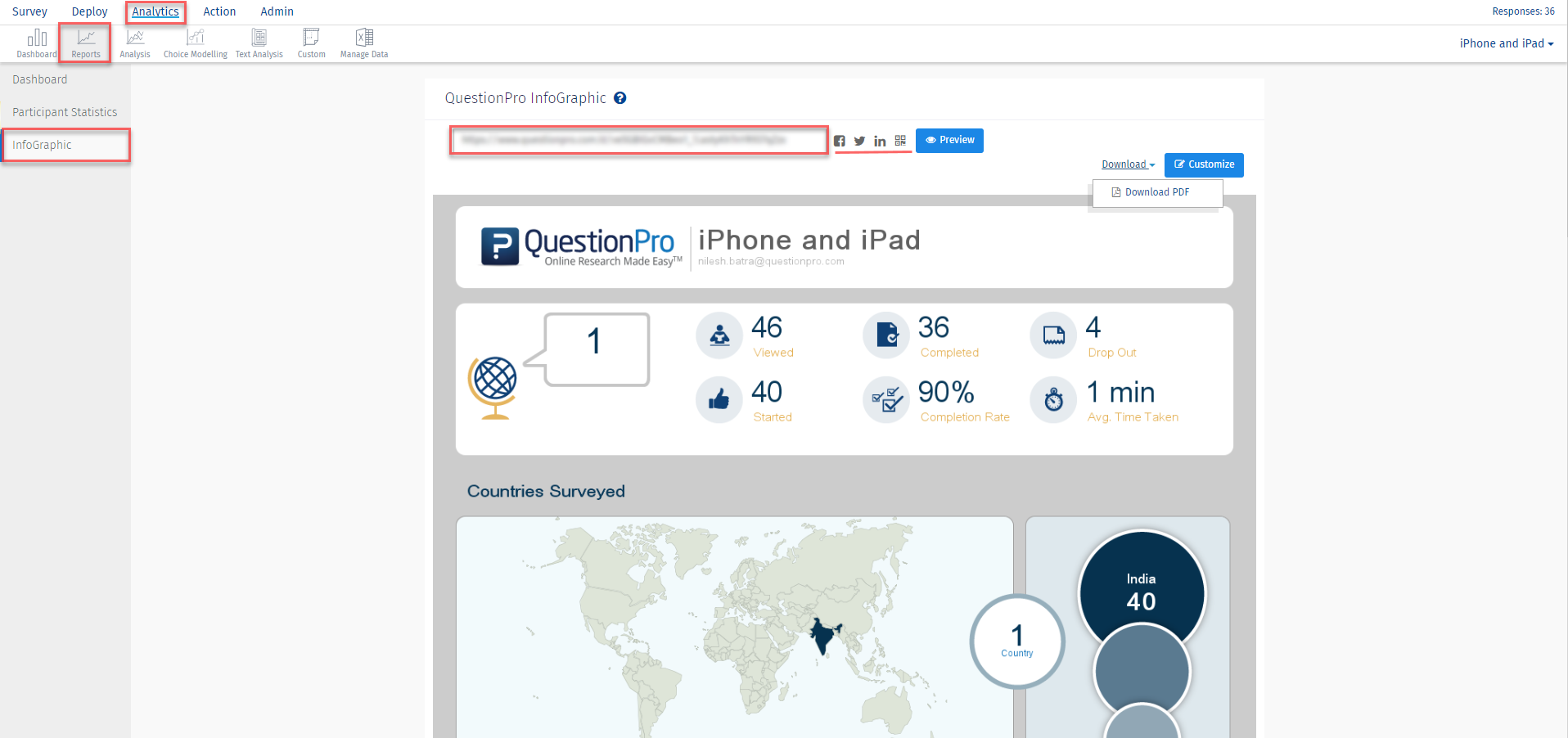
Task: Click the Countries Surveyed heading
Action: point(546,491)
